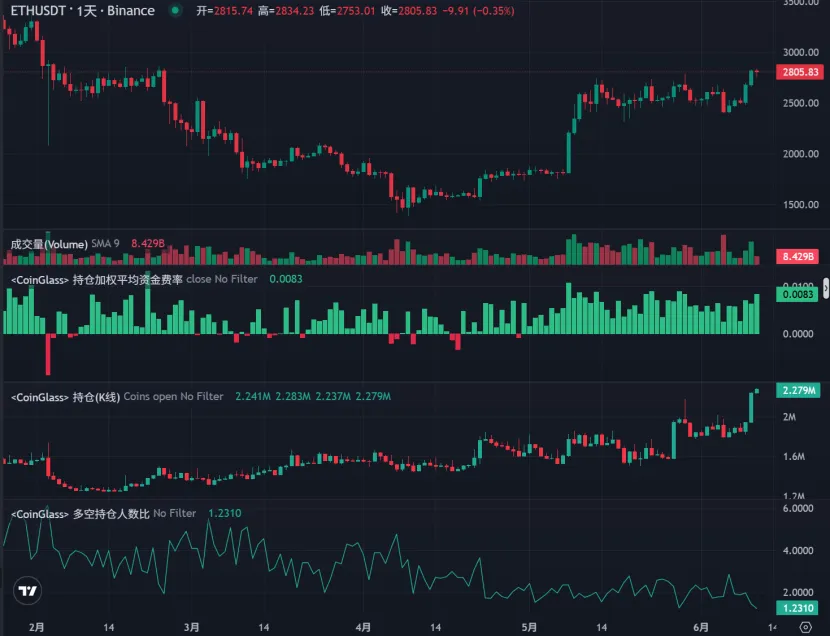This screenshot has width=830, height=636.
Task: Expand the right-edge side panel arrow
Action: (826, 288)
